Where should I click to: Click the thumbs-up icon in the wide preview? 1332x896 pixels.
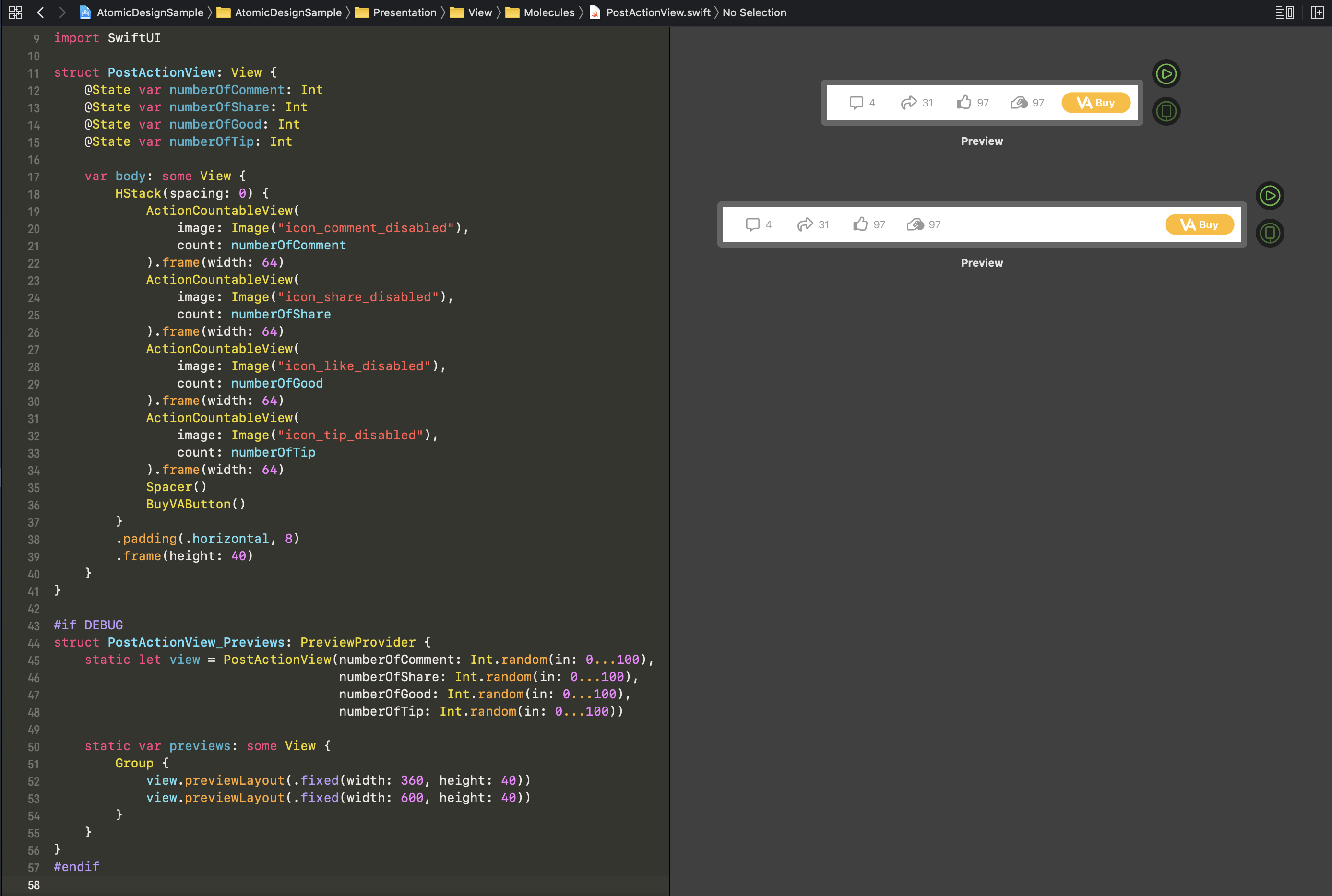860,224
